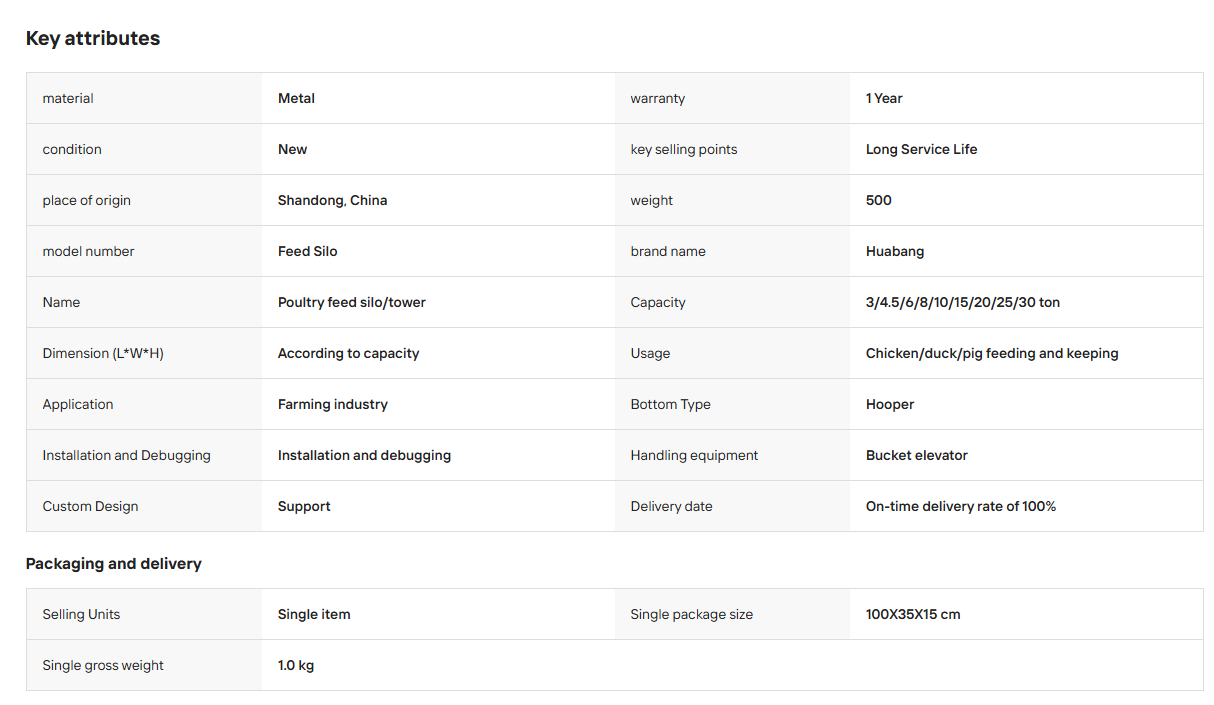Select the Farming industry application value
Viewport: 1214px width, 705px height.
click(333, 404)
